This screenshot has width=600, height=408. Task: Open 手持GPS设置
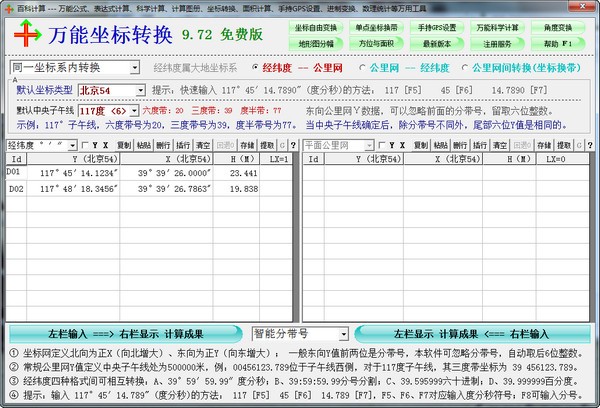[437, 28]
